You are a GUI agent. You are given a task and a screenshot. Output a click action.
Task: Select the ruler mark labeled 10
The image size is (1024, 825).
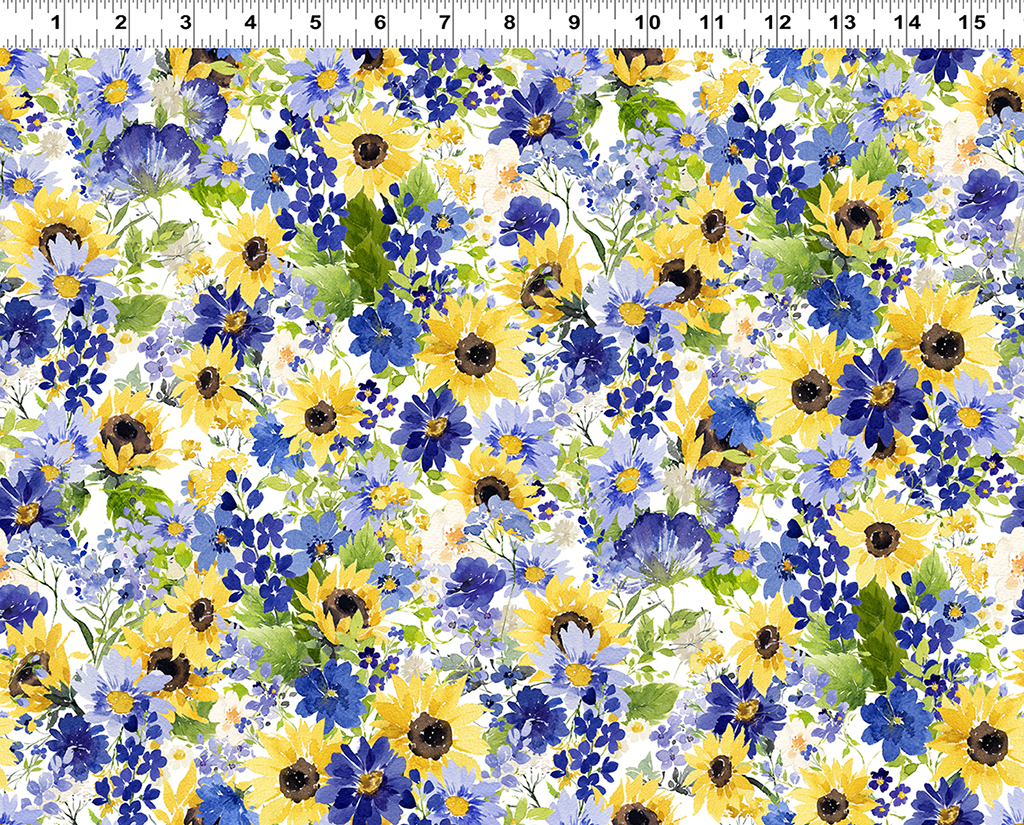coord(646,23)
